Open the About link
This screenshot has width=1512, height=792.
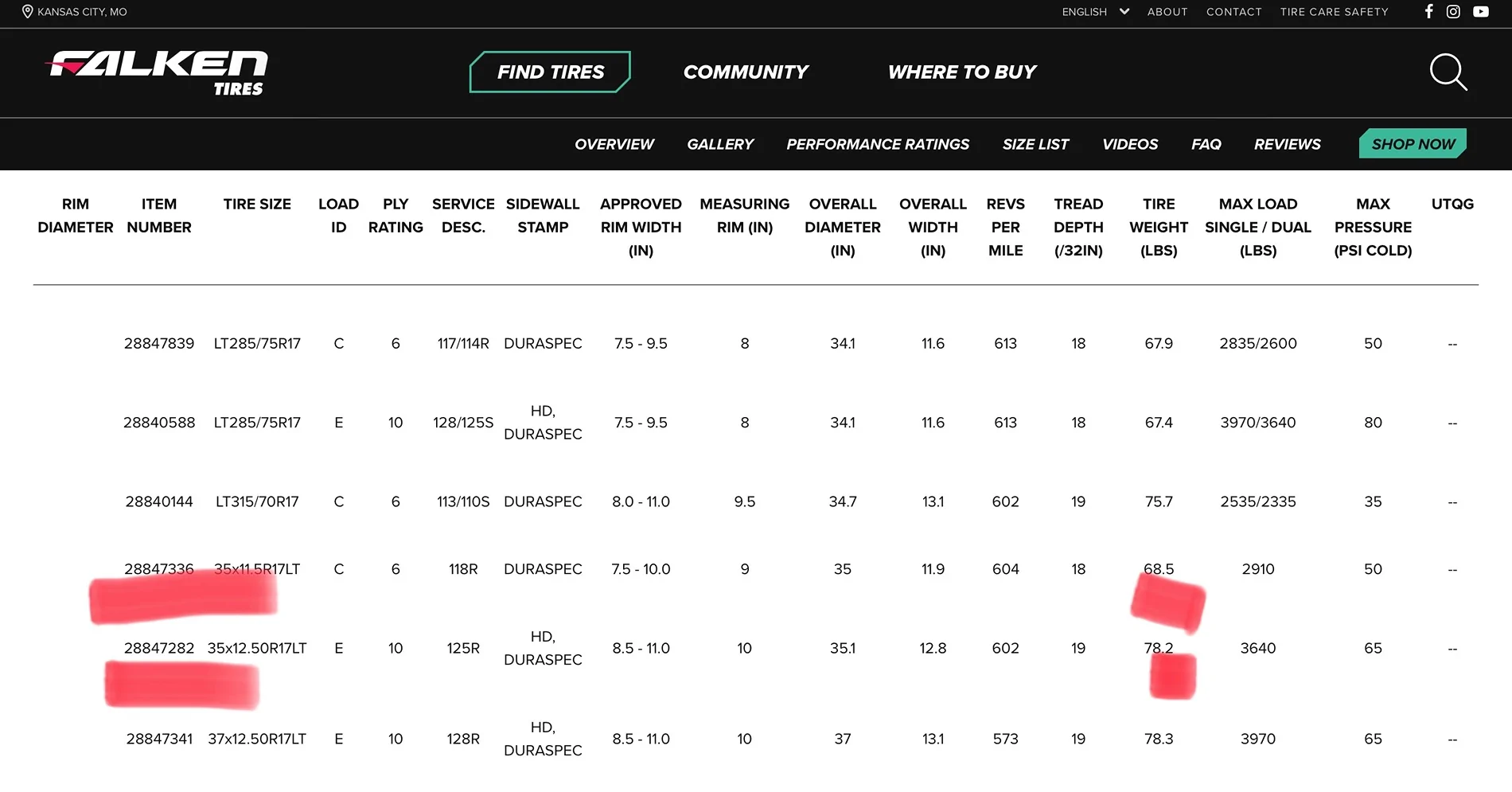(x=1167, y=12)
